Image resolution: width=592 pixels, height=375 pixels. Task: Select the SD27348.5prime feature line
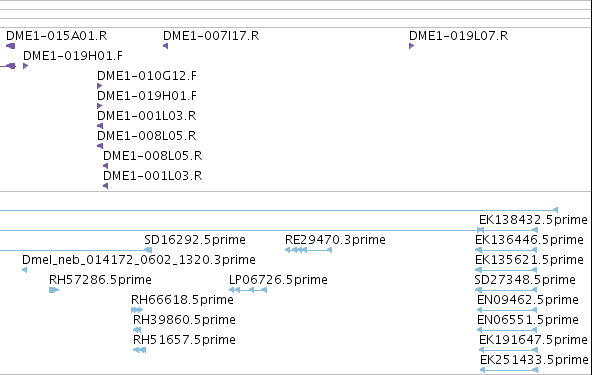click(506, 290)
